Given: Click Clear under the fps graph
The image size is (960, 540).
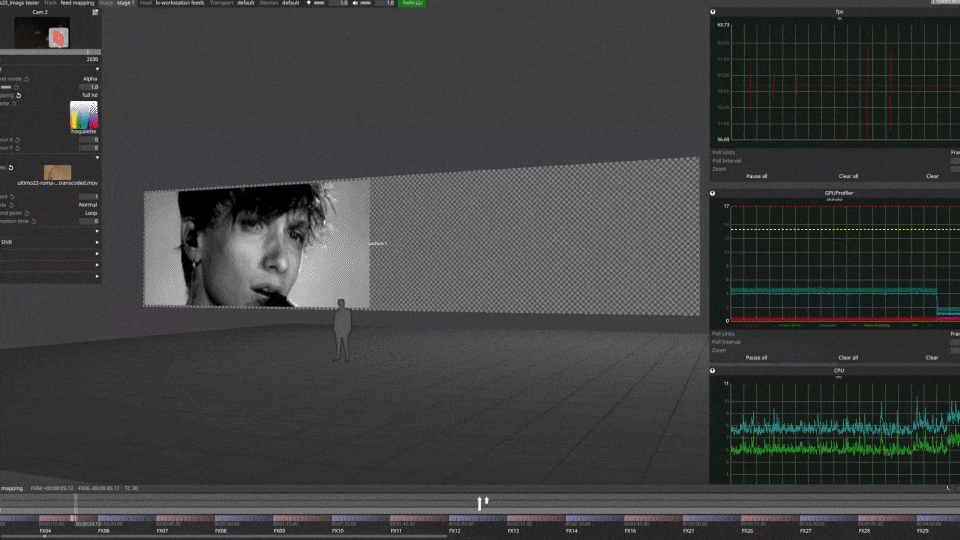Looking at the screenshot, I should (932, 176).
